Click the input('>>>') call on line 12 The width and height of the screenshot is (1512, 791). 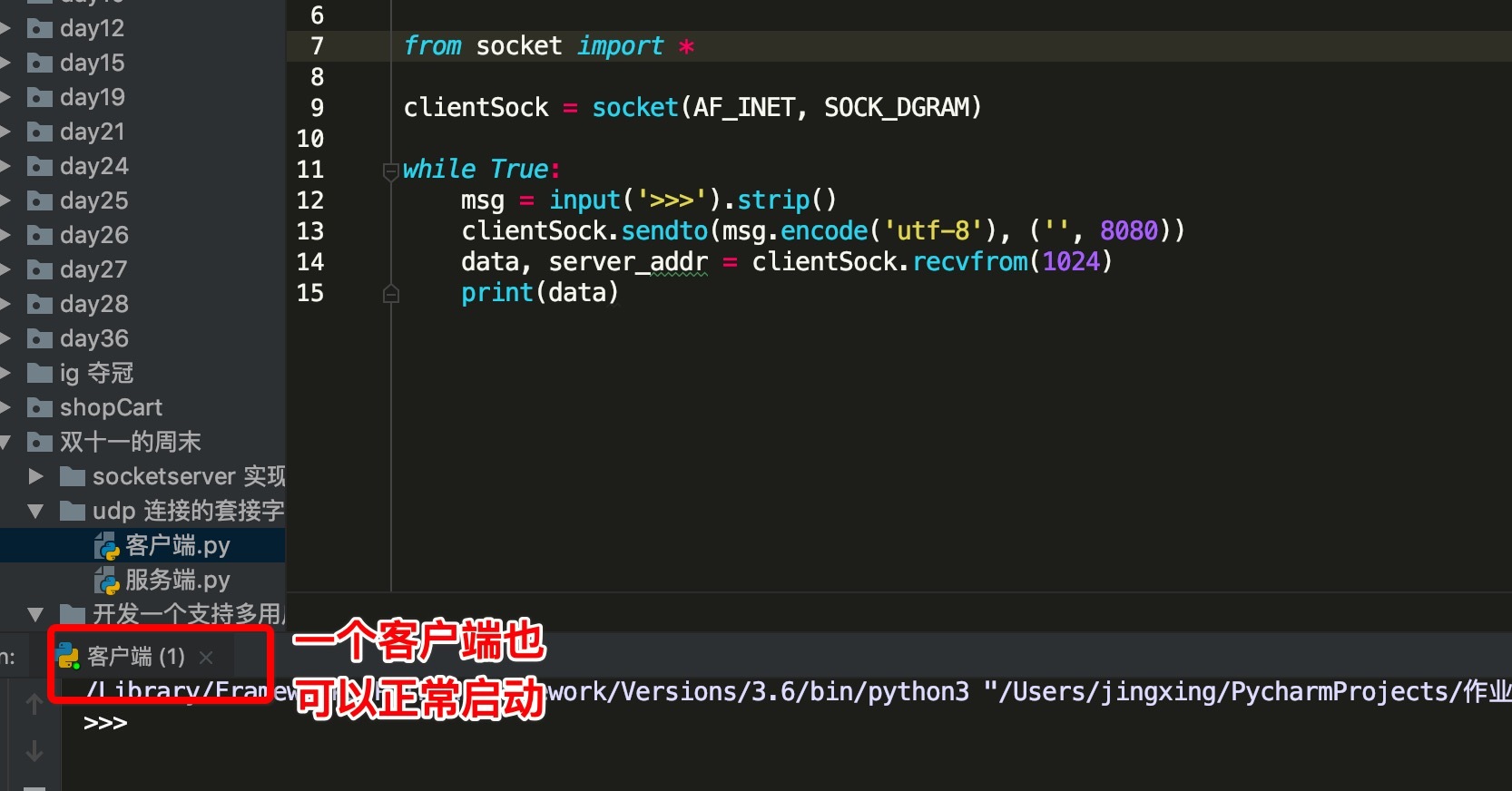coord(635,200)
